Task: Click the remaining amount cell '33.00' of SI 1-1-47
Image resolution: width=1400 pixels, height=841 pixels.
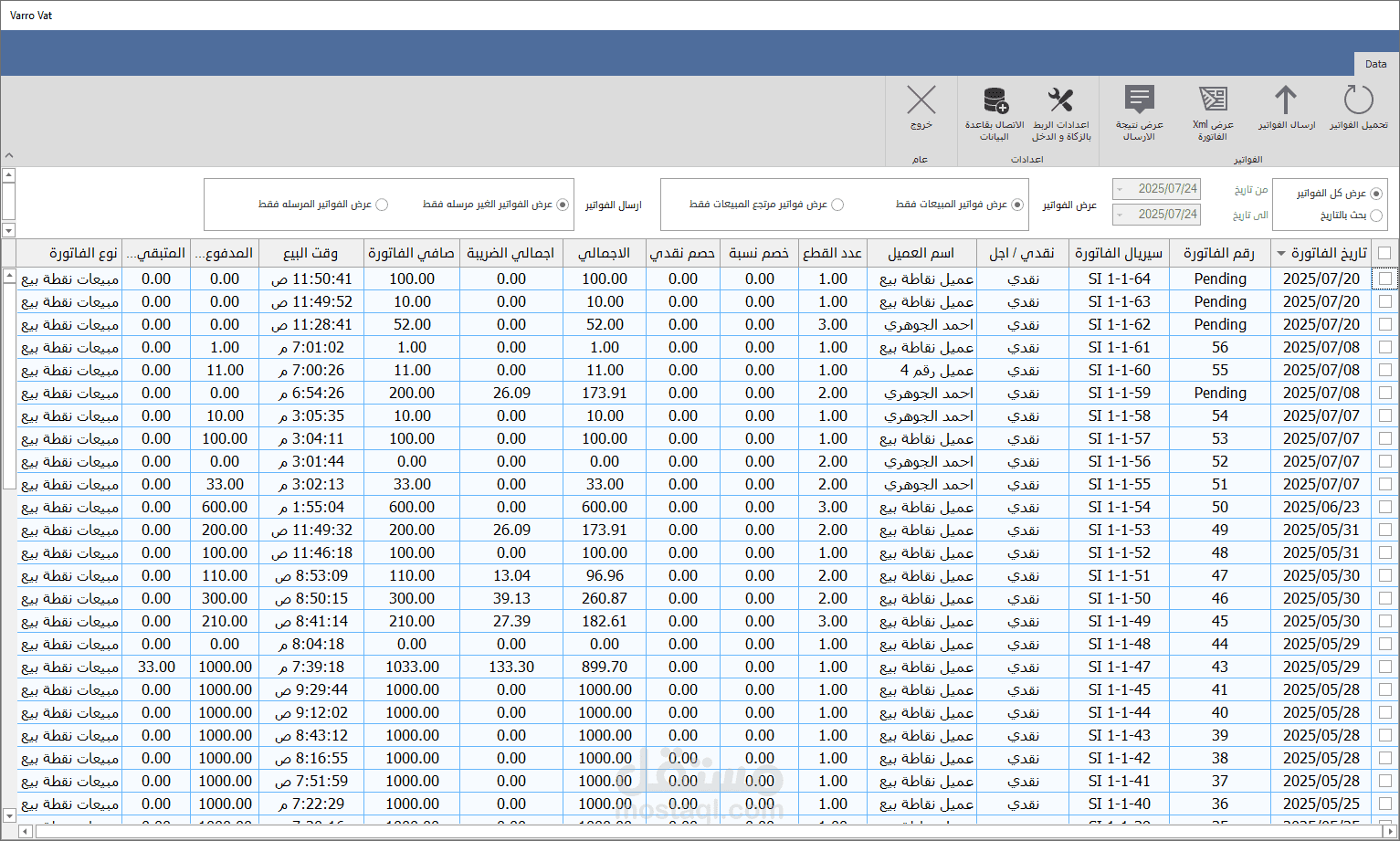Action: click(156, 667)
